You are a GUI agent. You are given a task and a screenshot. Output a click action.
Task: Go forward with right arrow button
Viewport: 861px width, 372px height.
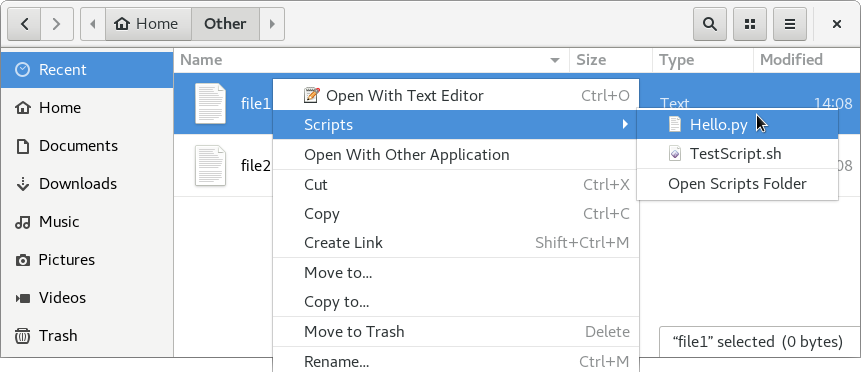57,24
